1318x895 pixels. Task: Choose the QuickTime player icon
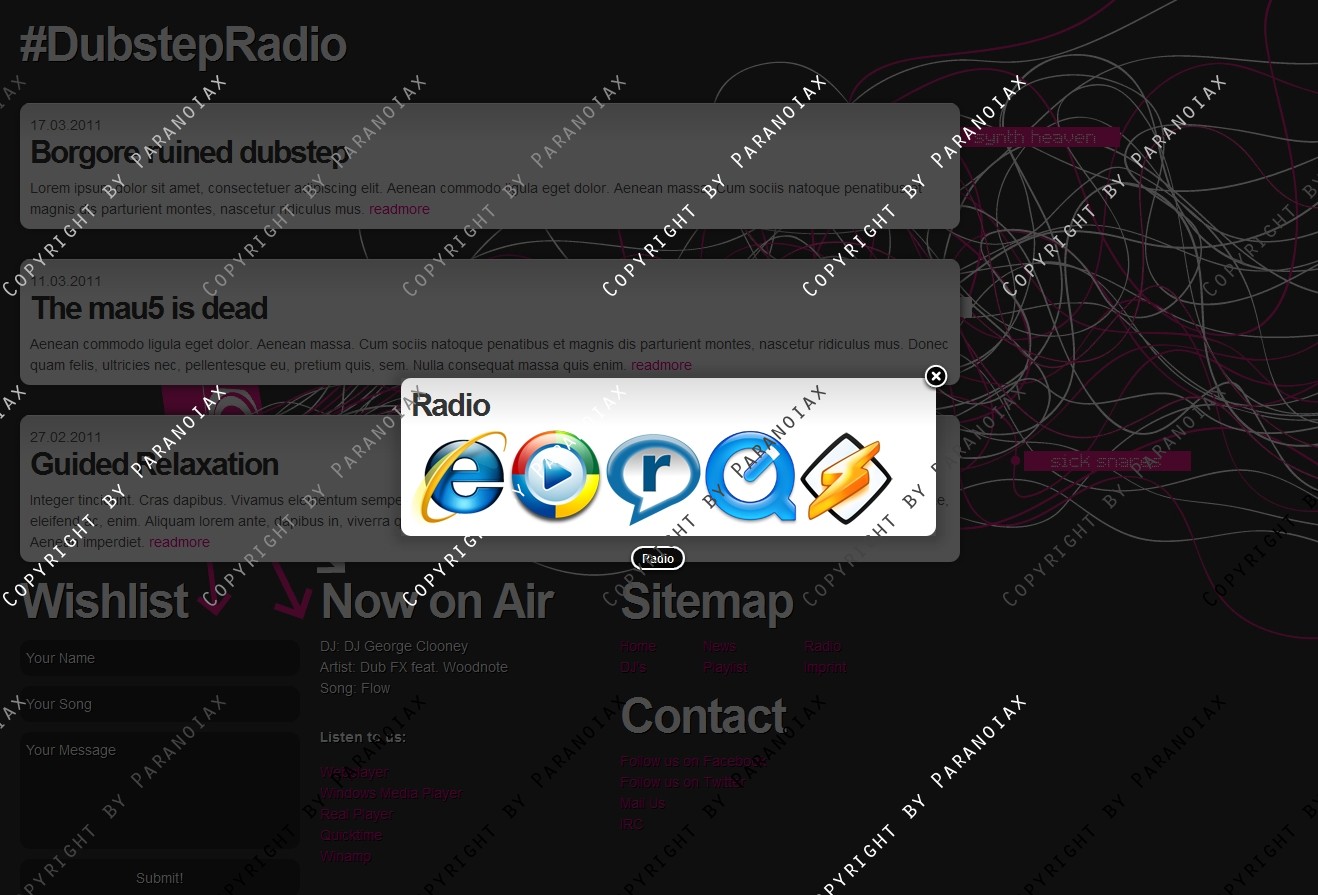[749, 478]
